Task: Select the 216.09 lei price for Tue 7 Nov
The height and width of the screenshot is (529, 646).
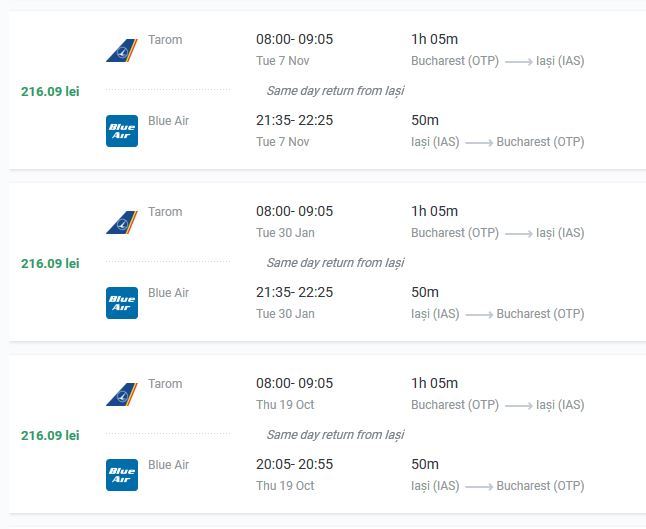Action: [50, 91]
